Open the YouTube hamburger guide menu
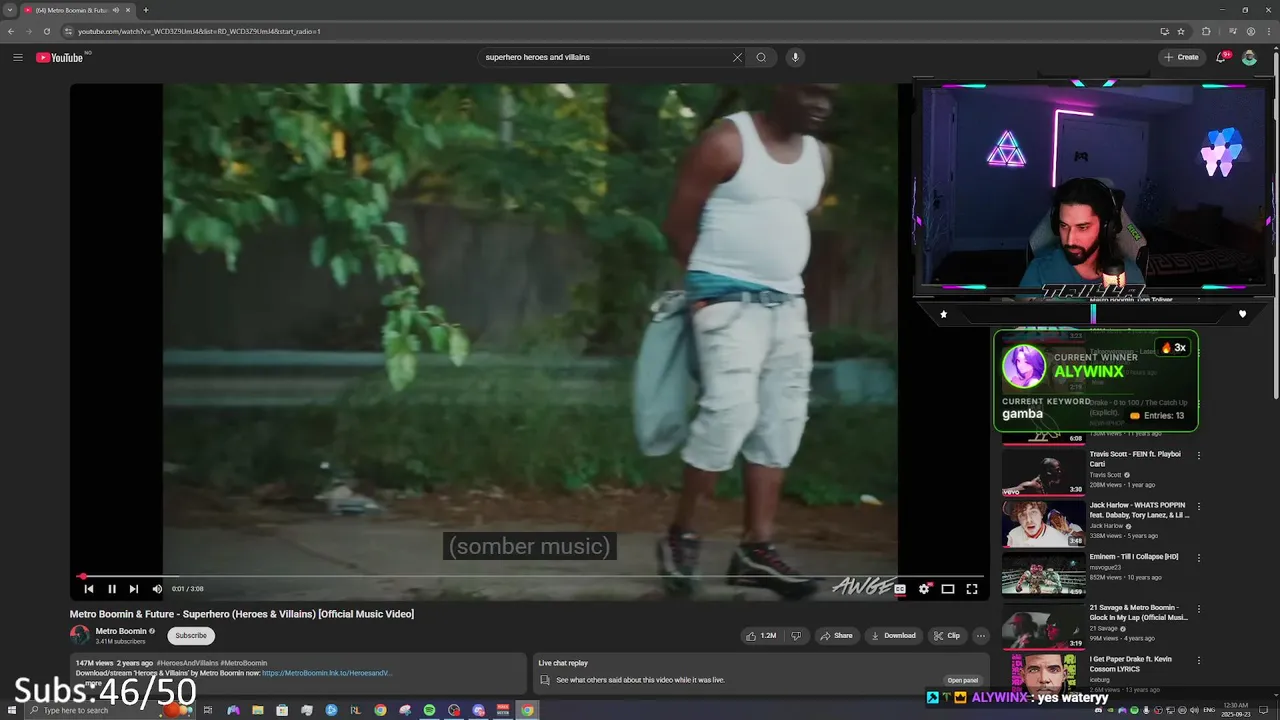 click(18, 57)
